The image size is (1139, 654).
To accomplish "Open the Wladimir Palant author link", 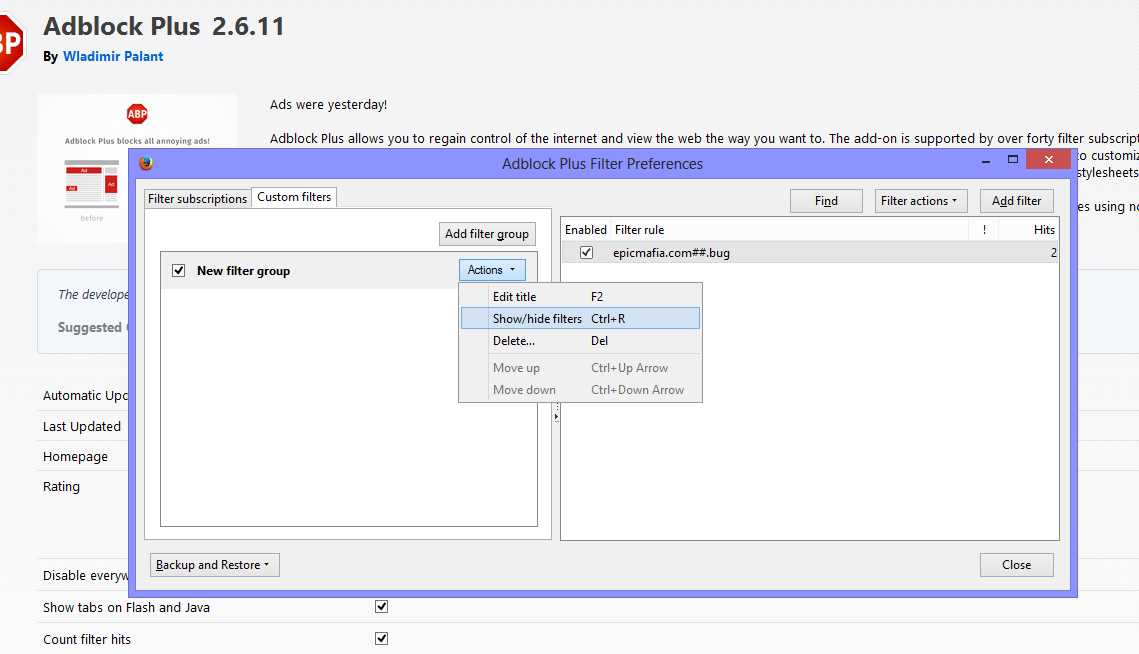I will 113,57.
